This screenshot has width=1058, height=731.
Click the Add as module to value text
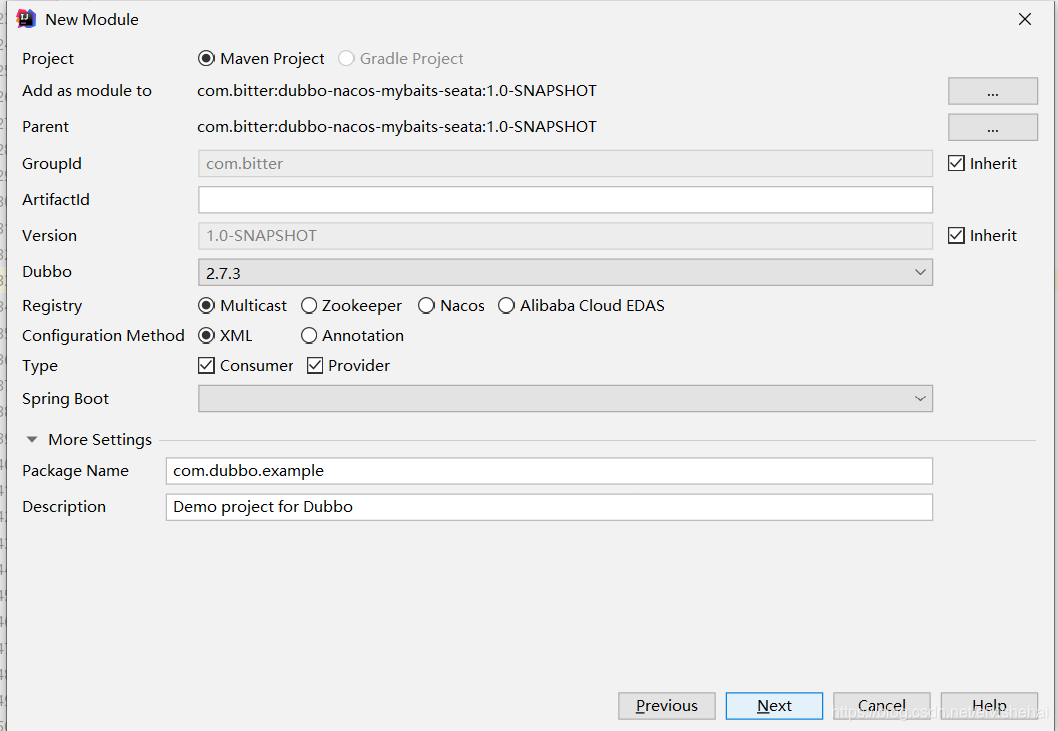(397, 91)
